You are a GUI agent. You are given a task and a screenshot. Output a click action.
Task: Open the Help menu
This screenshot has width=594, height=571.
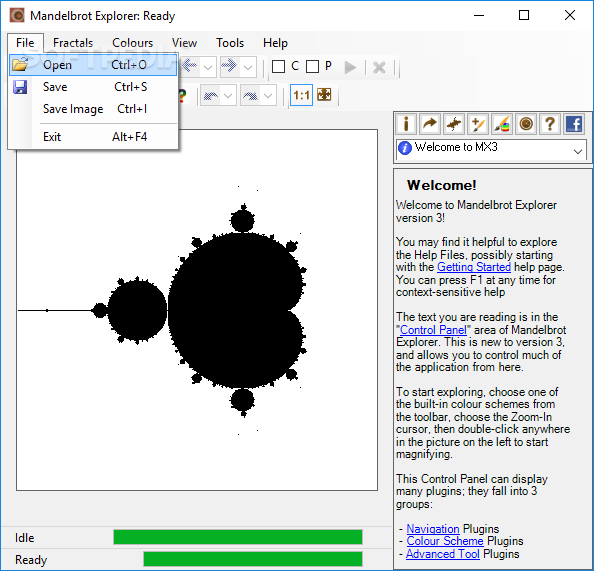coord(275,43)
